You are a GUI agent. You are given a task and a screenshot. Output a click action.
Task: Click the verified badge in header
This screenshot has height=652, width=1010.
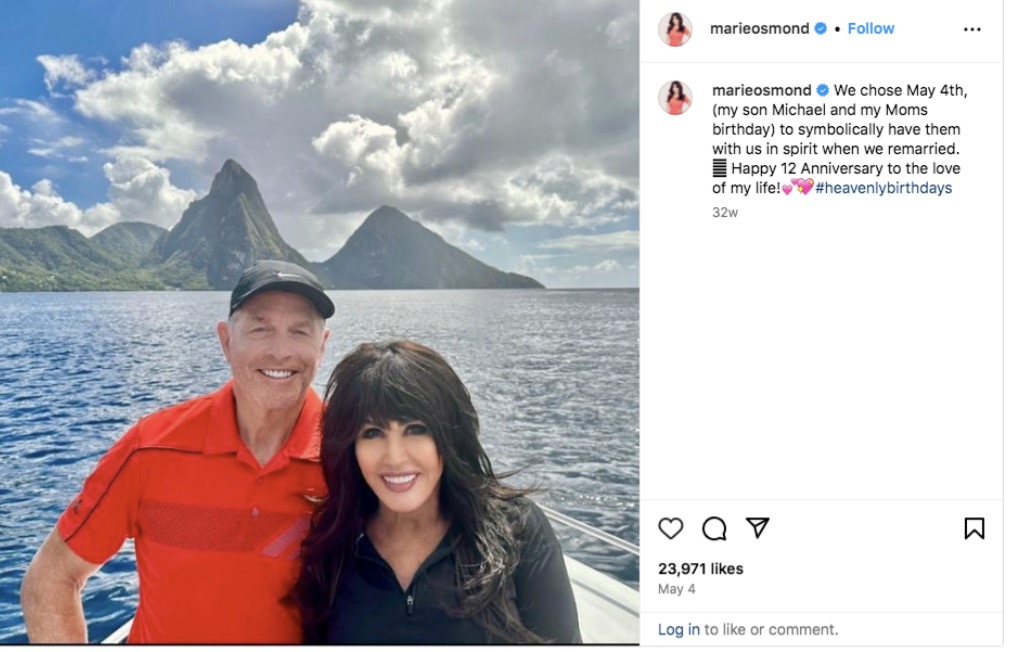tap(820, 28)
